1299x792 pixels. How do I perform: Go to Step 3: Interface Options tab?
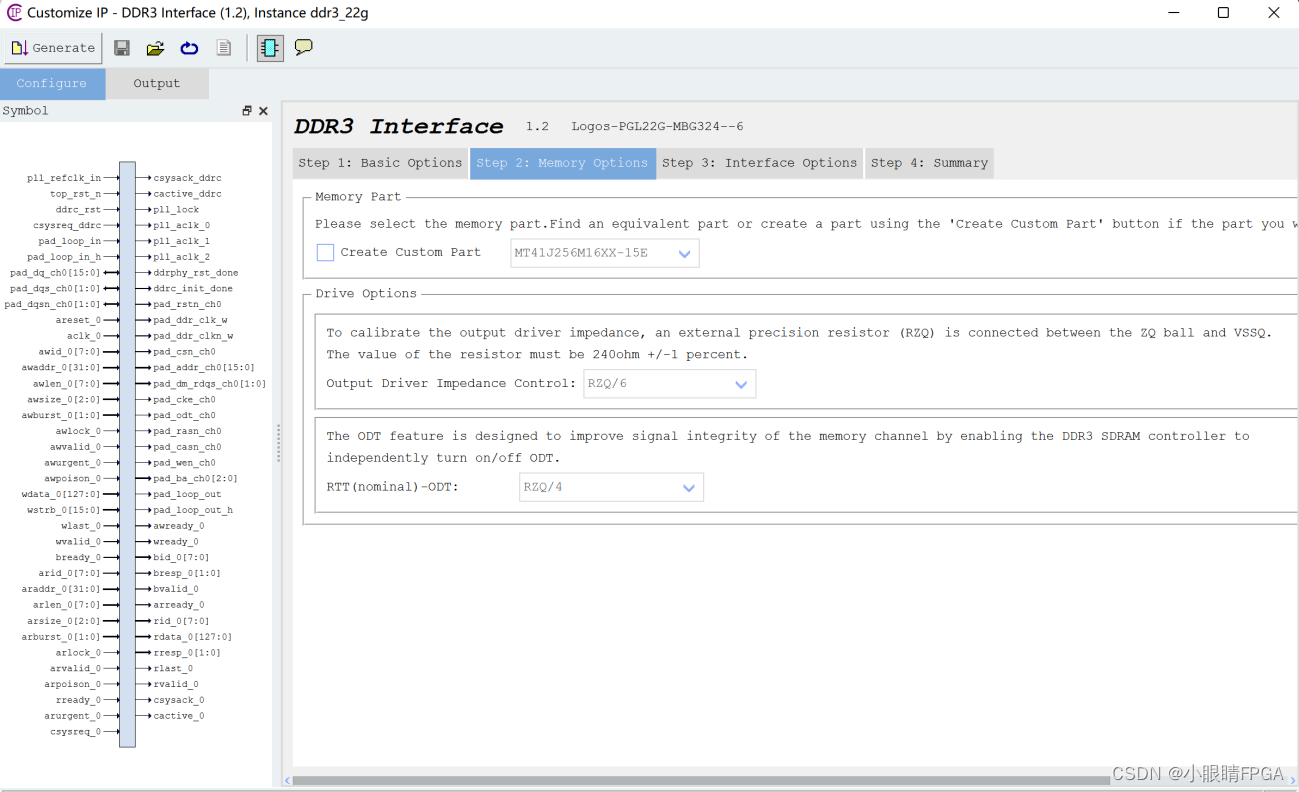point(760,163)
